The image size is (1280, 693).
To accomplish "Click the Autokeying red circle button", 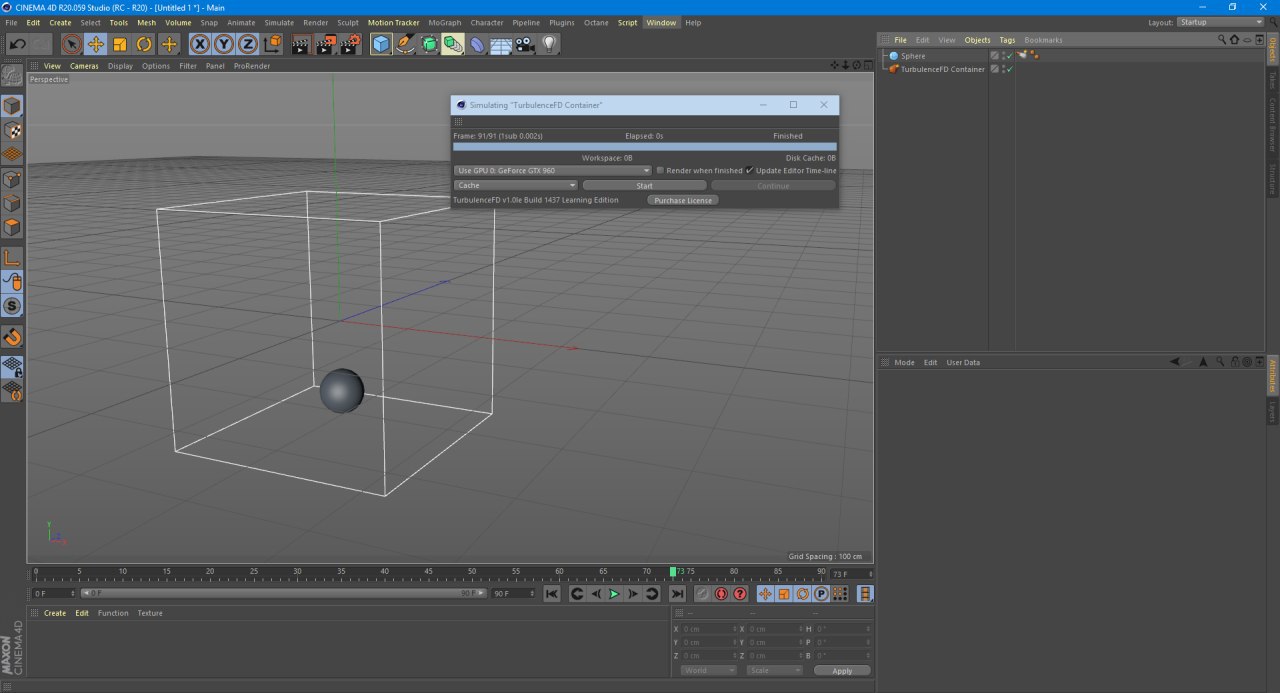I will 721,594.
